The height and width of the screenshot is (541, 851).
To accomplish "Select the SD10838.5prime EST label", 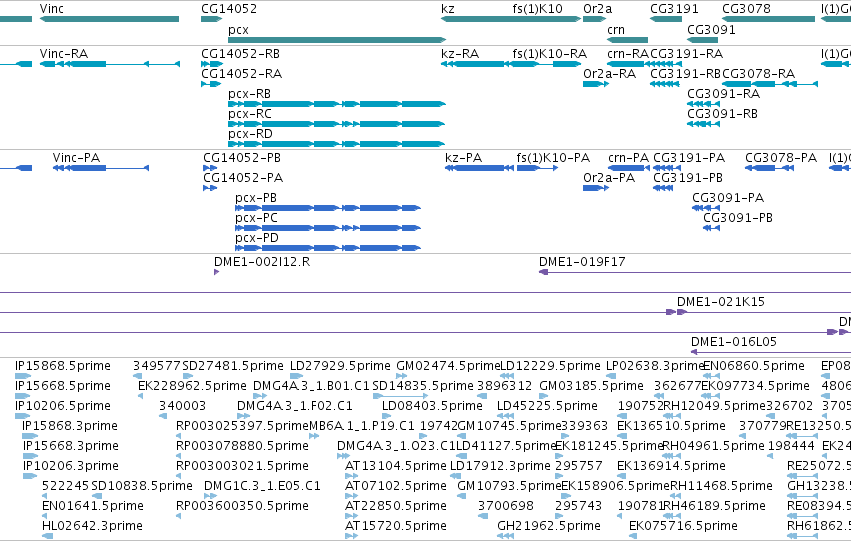I will click(142, 486).
